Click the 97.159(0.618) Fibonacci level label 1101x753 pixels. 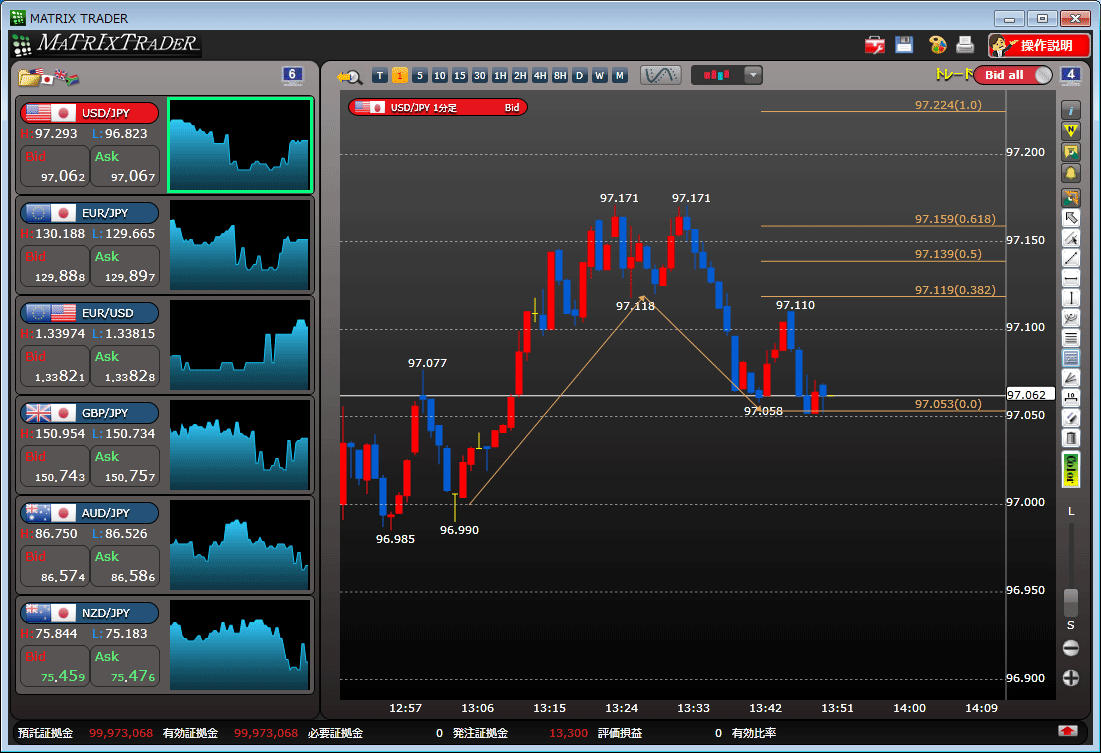click(955, 219)
